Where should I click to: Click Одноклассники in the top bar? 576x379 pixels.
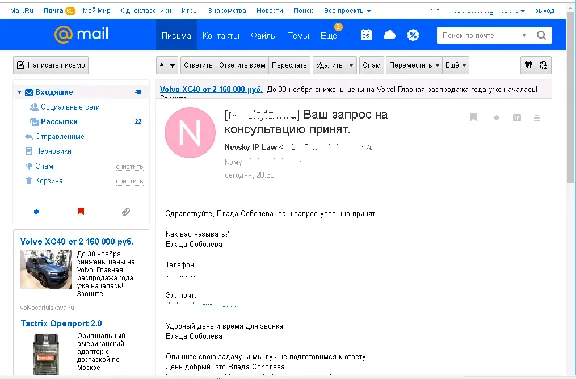pos(146,10)
